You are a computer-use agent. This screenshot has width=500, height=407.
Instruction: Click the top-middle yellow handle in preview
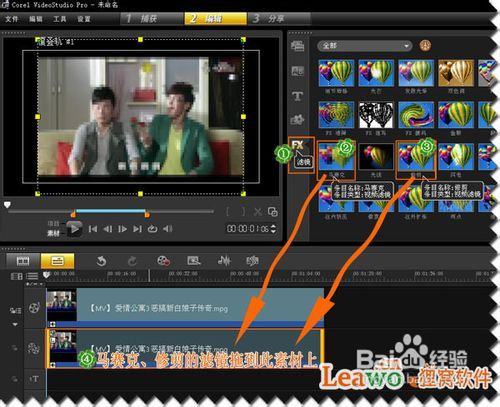[140, 40]
